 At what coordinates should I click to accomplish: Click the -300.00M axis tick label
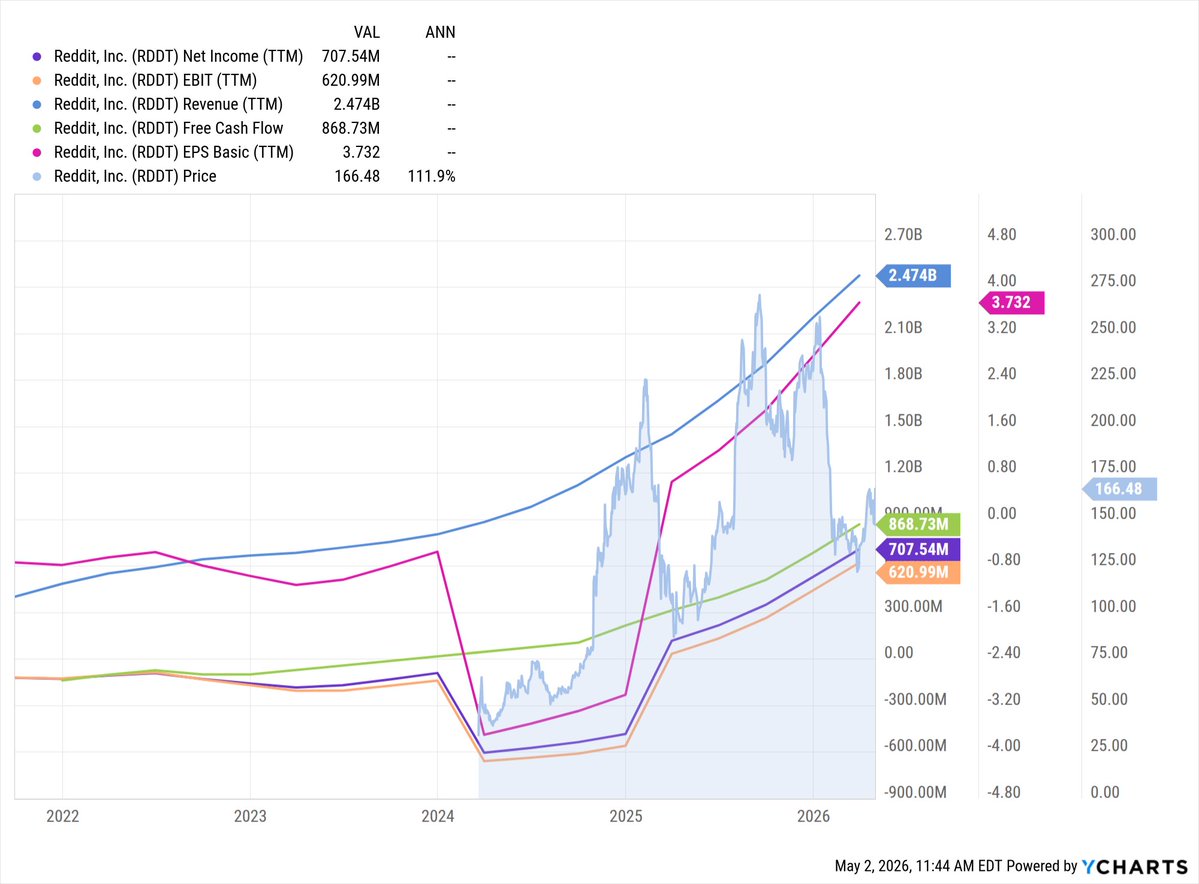pyautogui.click(x=915, y=700)
